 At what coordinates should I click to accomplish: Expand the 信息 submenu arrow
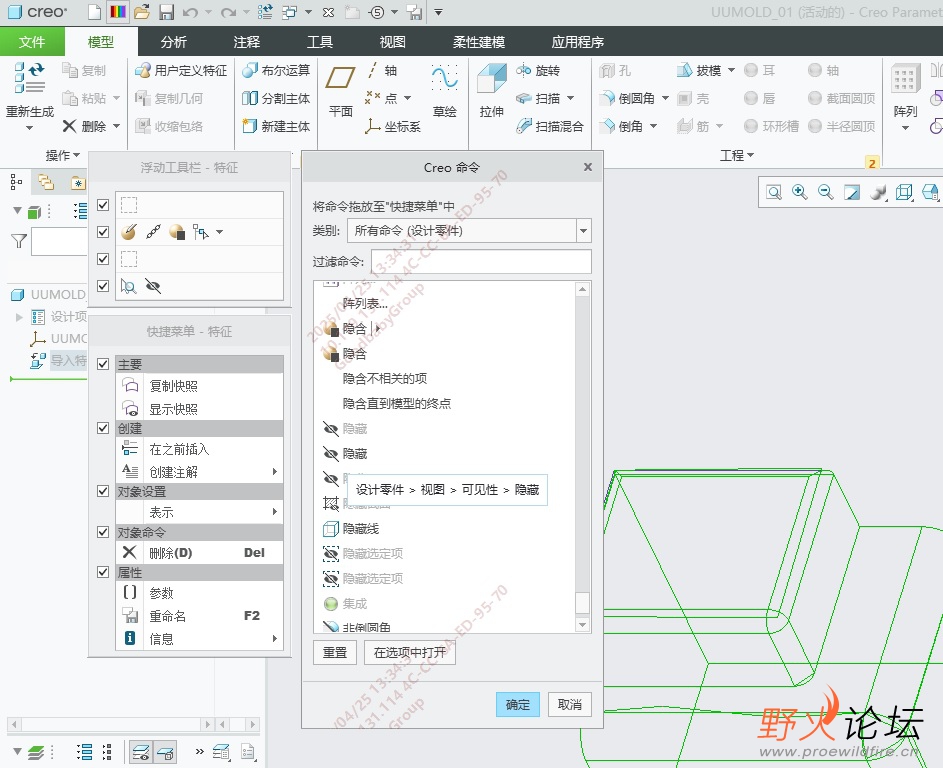274,638
